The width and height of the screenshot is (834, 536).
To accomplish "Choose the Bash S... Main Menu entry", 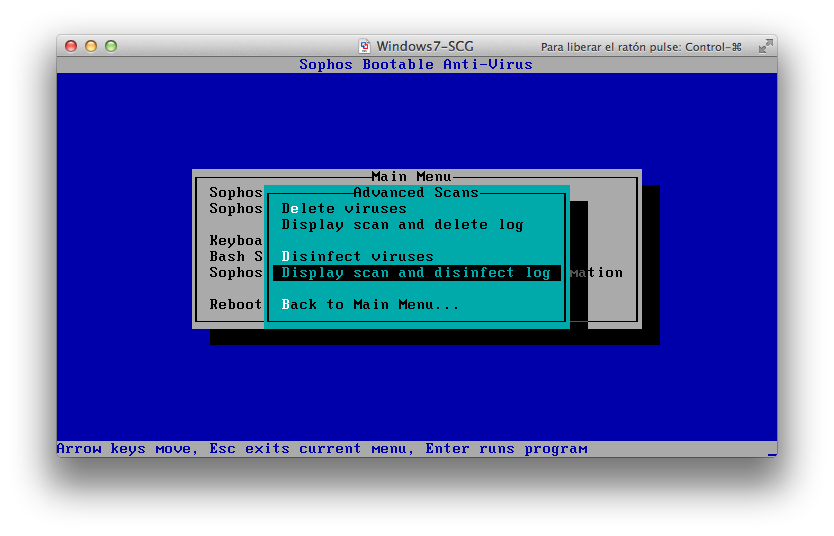I will tap(236, 256).
